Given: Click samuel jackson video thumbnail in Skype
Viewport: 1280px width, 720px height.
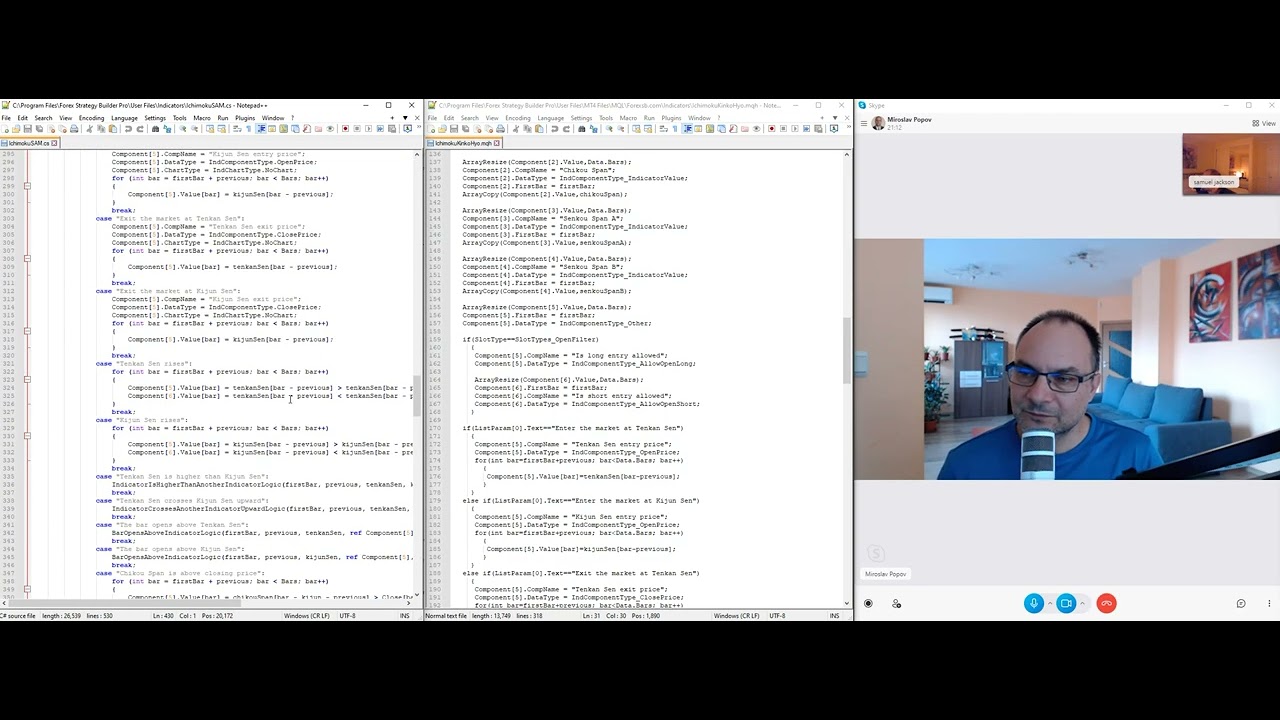Looking at the screenshot, I should pos(1230,164).
